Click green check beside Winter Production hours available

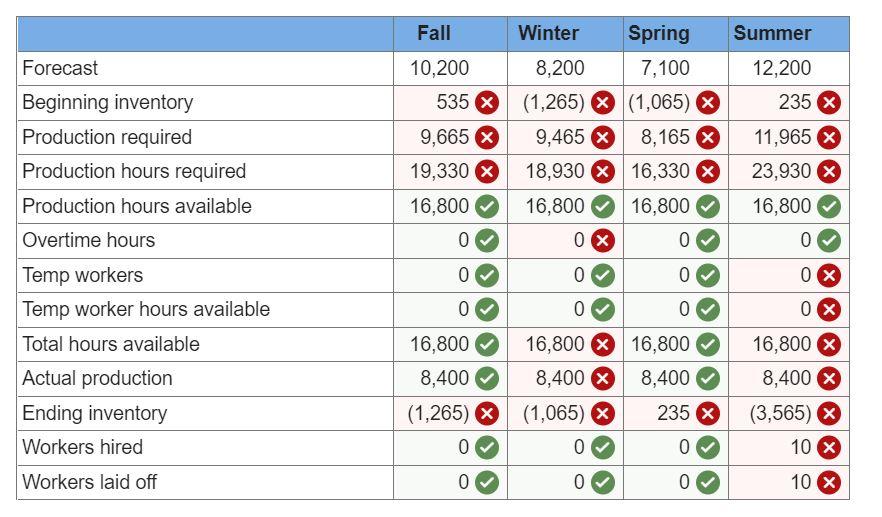click(x=602, y=206)
